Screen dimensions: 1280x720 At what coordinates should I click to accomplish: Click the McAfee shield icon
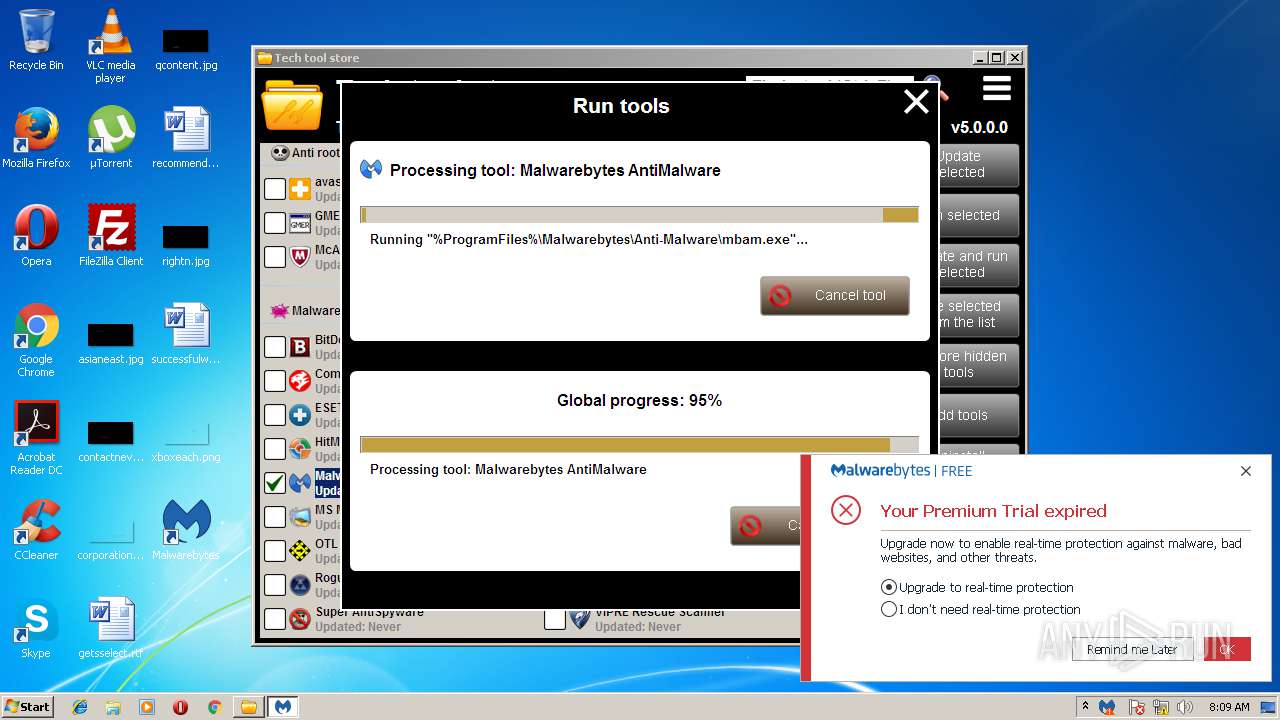(x=300, y=257)
